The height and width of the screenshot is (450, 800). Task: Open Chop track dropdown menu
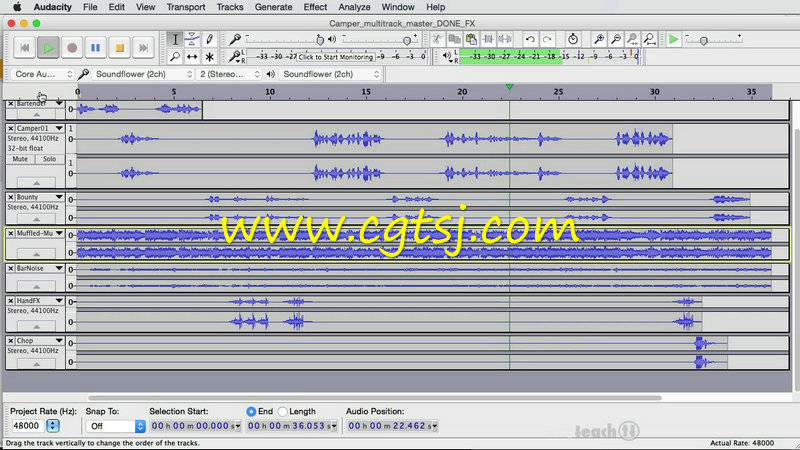click(x=59, y=341)
